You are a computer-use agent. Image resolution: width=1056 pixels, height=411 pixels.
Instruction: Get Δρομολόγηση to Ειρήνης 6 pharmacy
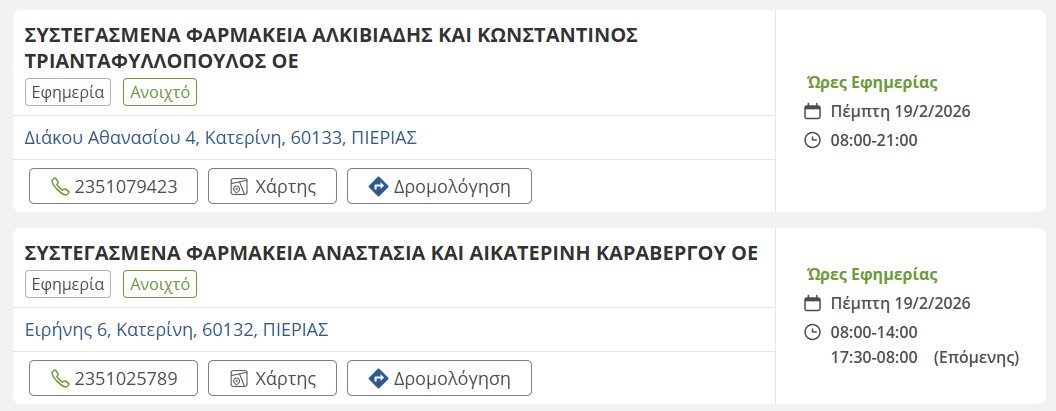click(x=439, y=379)
